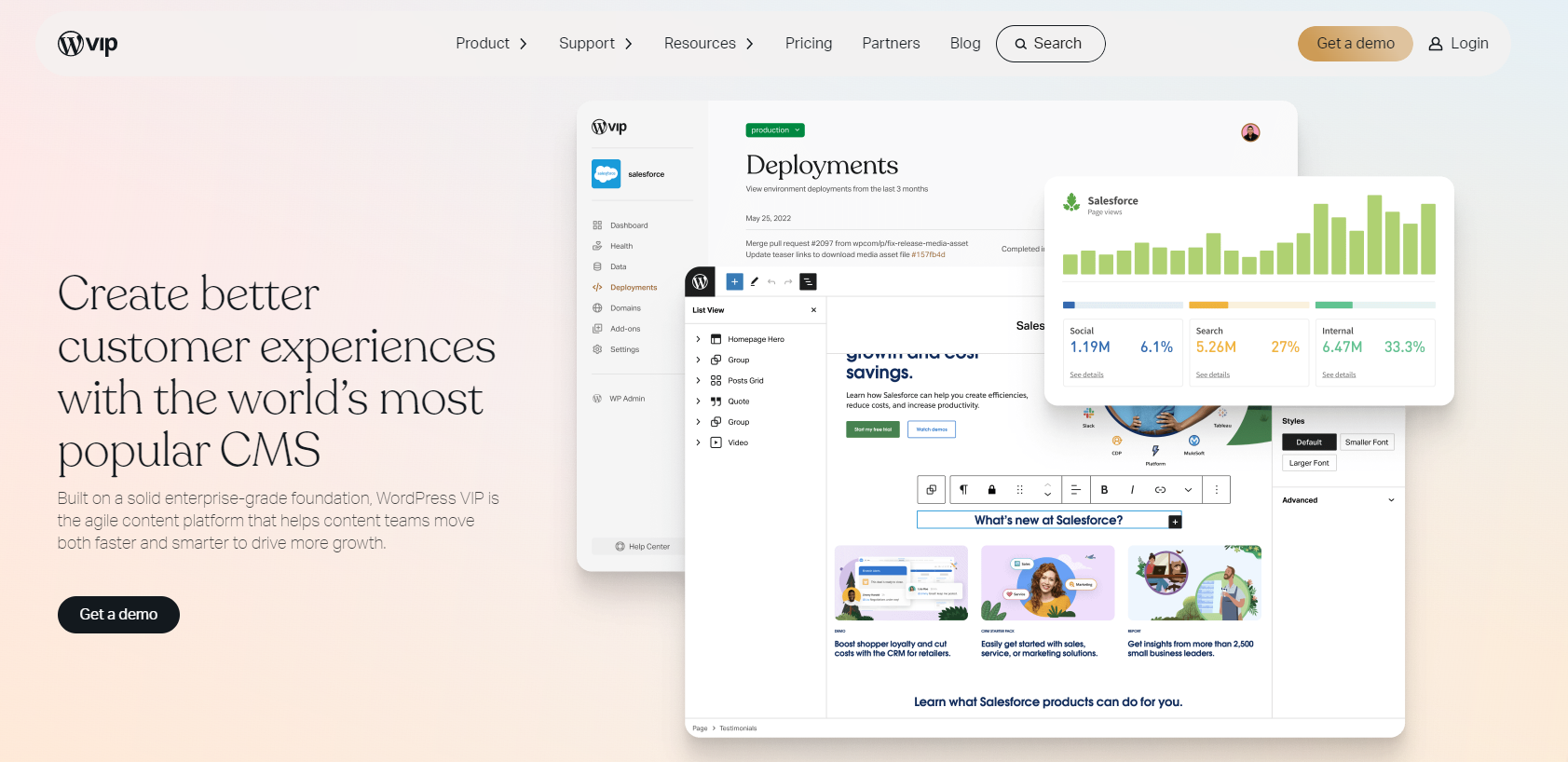The height and width of the screenshot is (762, 1568).
Task: Close the List View panel
Action: (813, 310)
